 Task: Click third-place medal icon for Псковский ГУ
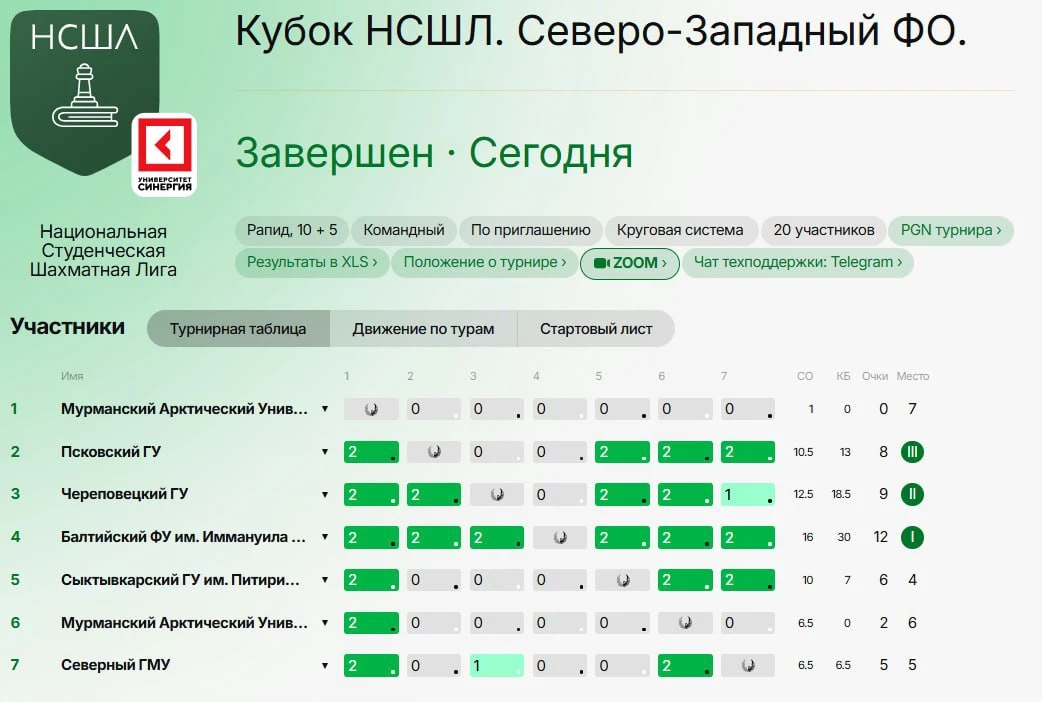point(912,452)
